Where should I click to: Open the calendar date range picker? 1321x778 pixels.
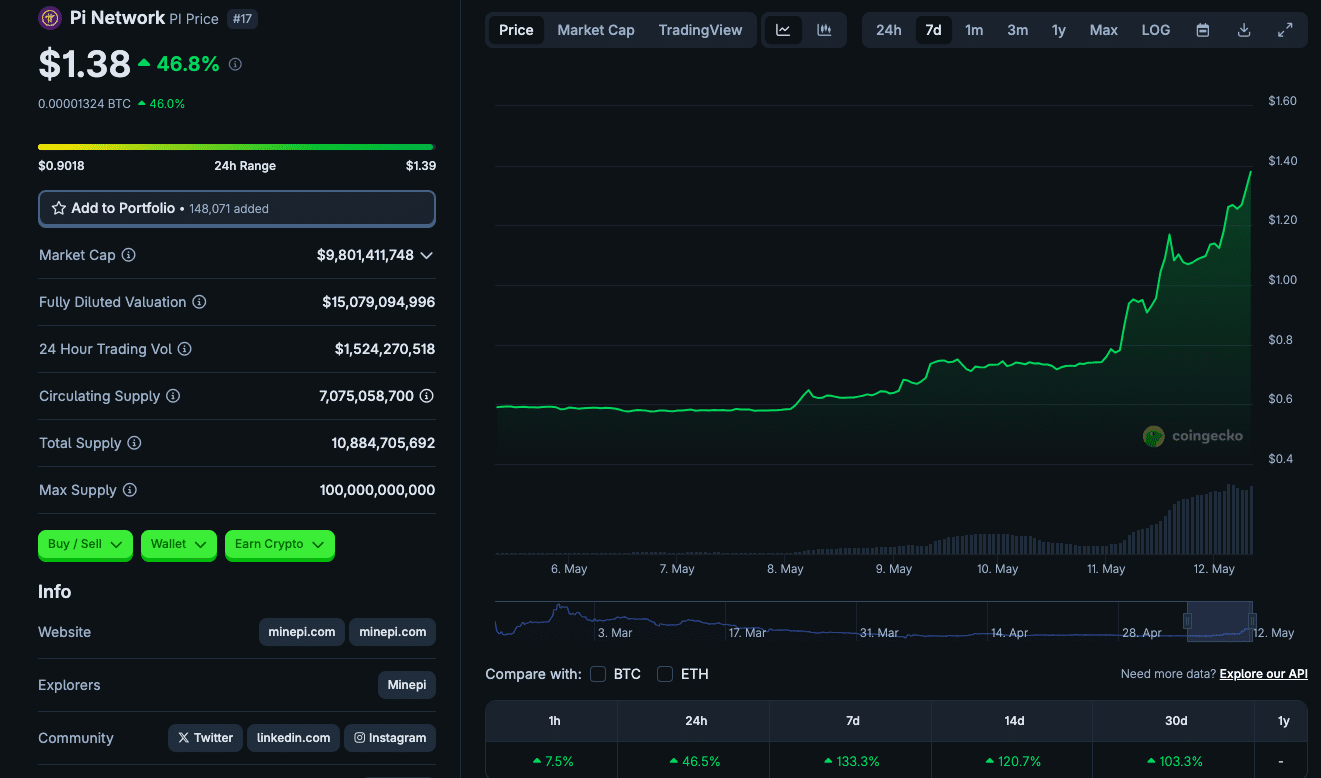[1203, 30]
